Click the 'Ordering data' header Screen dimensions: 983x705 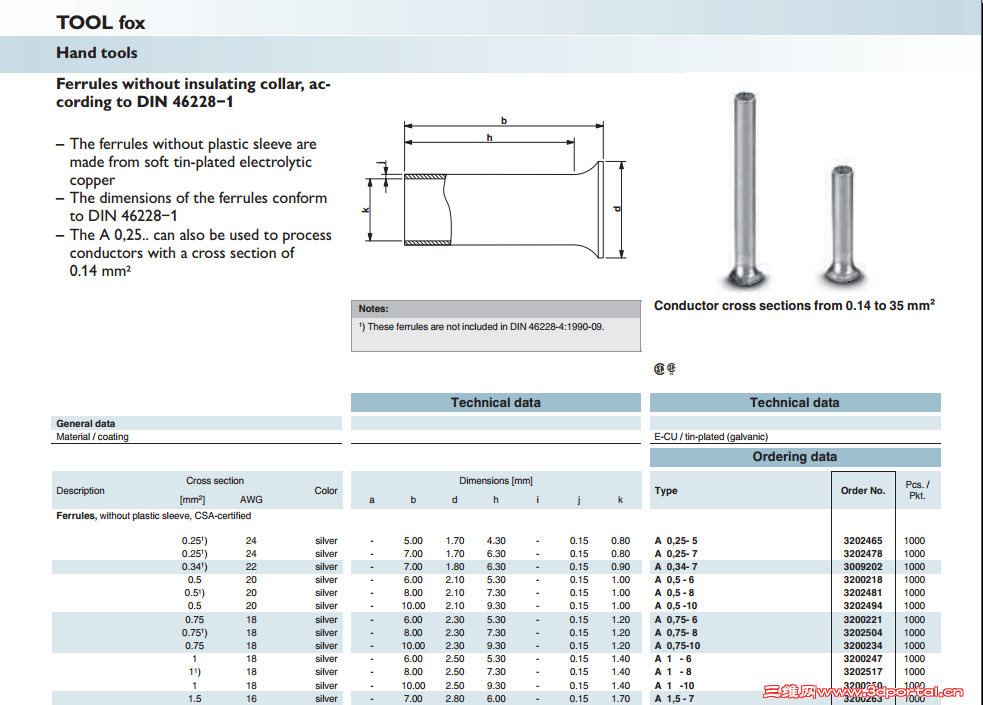click(x=794, y=457)
